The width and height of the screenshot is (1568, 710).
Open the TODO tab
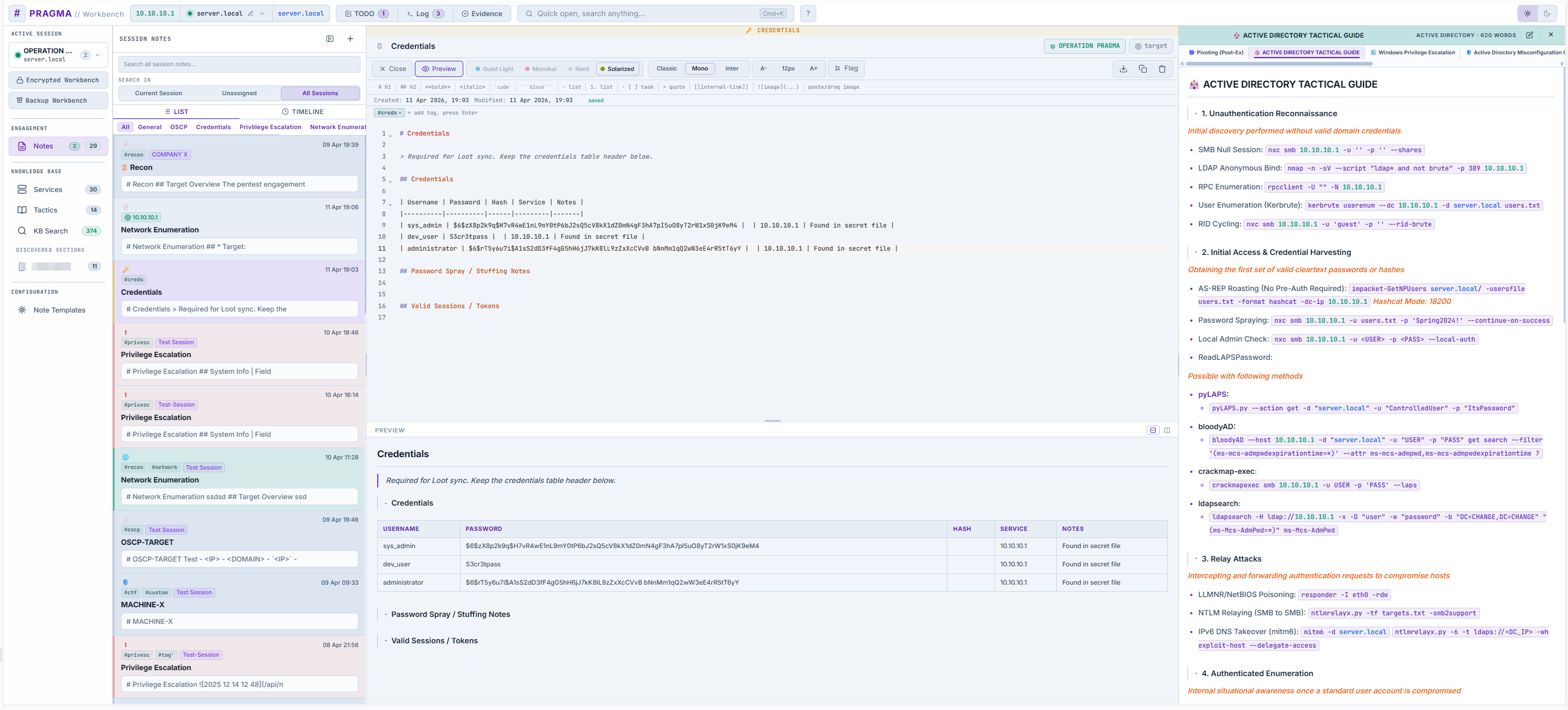366,13
